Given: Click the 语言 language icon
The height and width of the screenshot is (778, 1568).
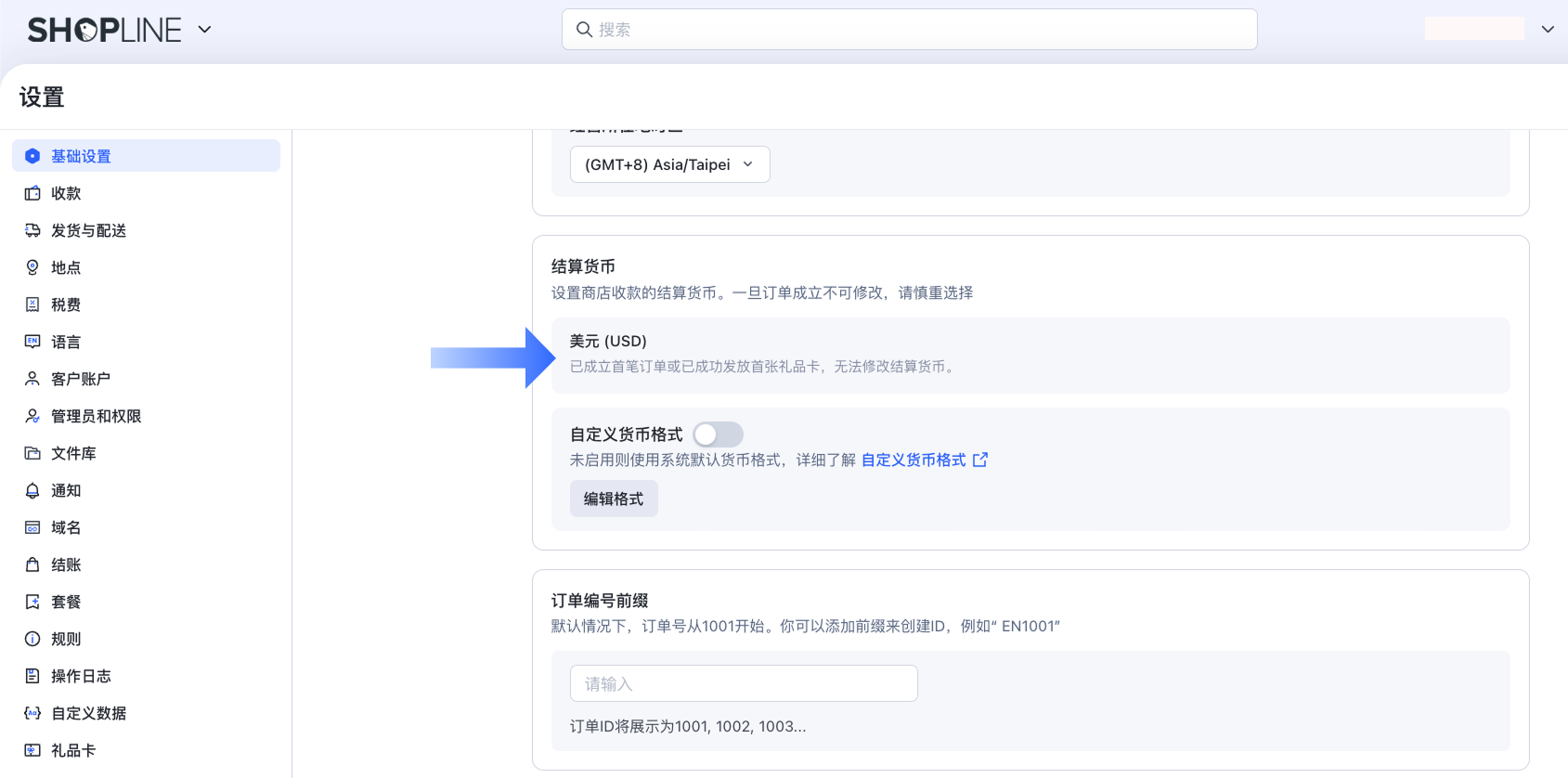Looking at the screenshot, I should pos(32,342).
